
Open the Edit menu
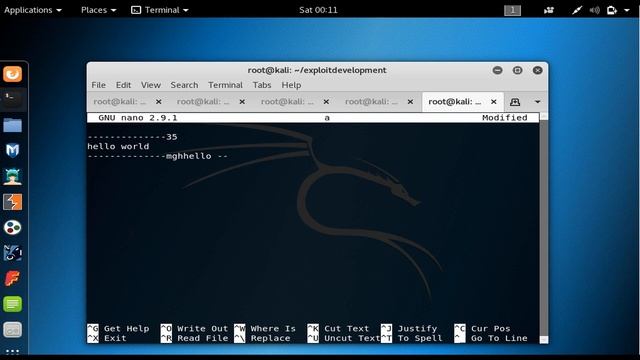(123, 85)
